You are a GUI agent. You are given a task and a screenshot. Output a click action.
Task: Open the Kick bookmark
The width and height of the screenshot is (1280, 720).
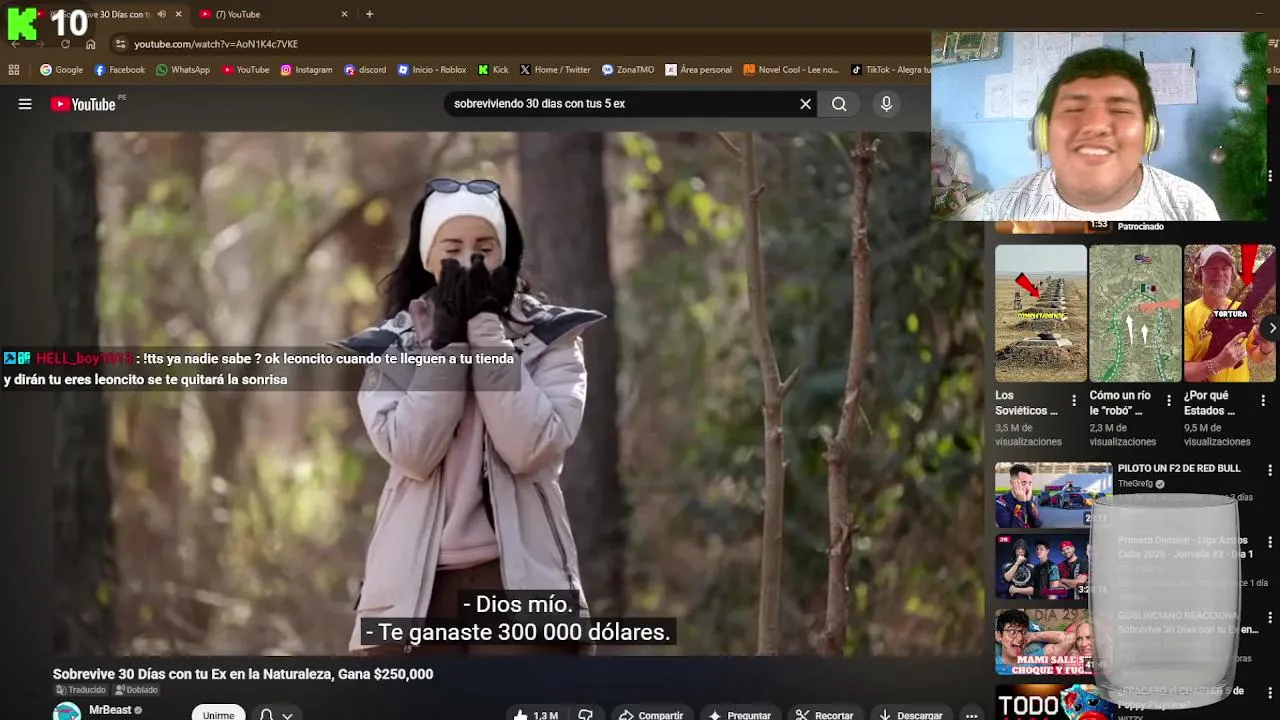coord(493,70)
